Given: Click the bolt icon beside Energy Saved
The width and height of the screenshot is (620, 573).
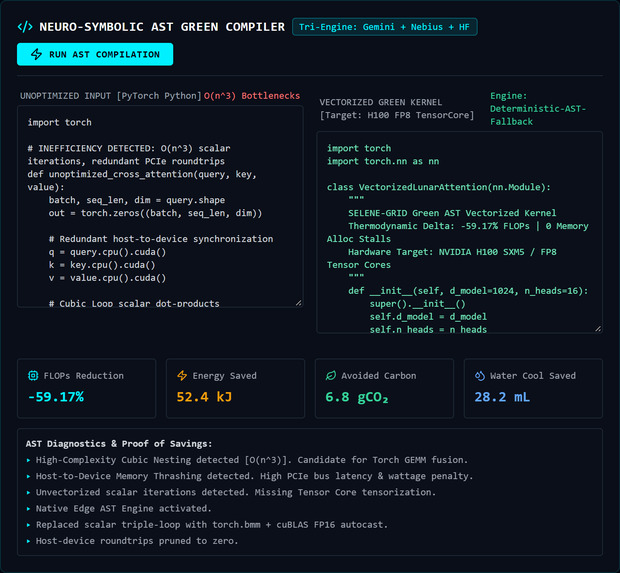Looking at the screenshot, I should coord(182,375).
